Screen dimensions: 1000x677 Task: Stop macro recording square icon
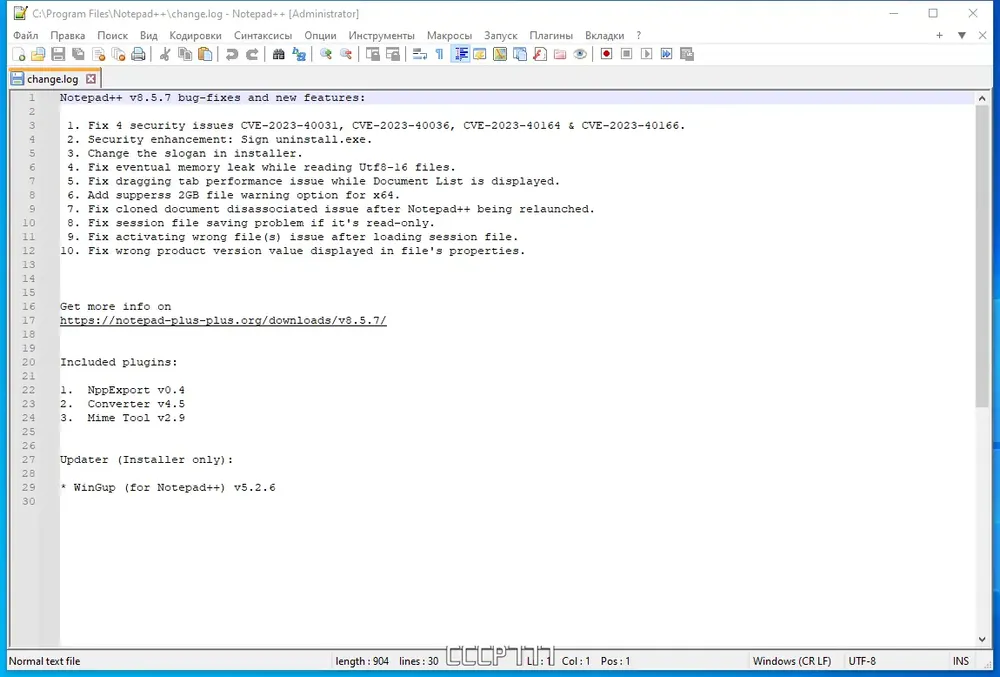coord(626,54)
